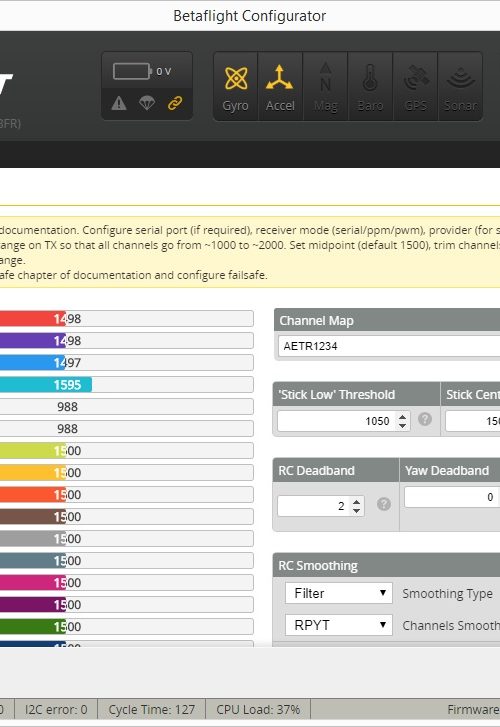500x727 pixels.
Task: Click the Betaflight Configurator window title
Action: (250, 16)
